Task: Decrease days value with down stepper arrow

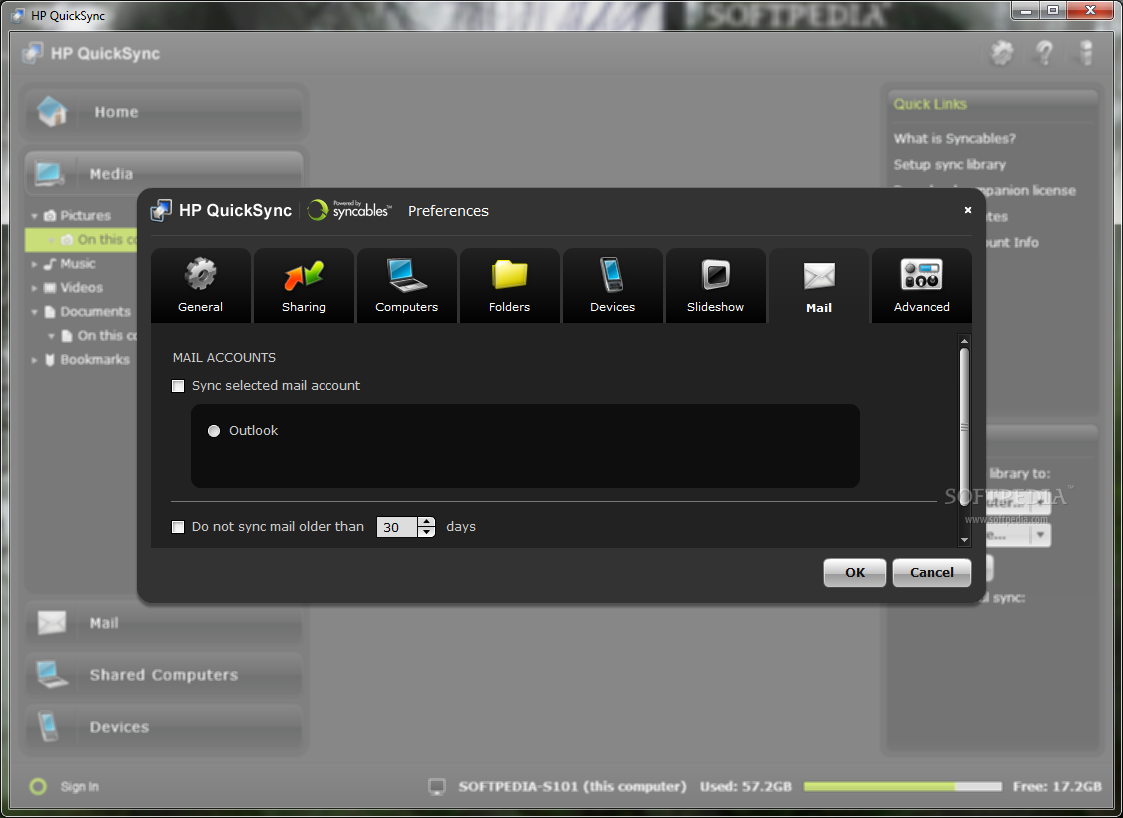Action: [427, 532]
